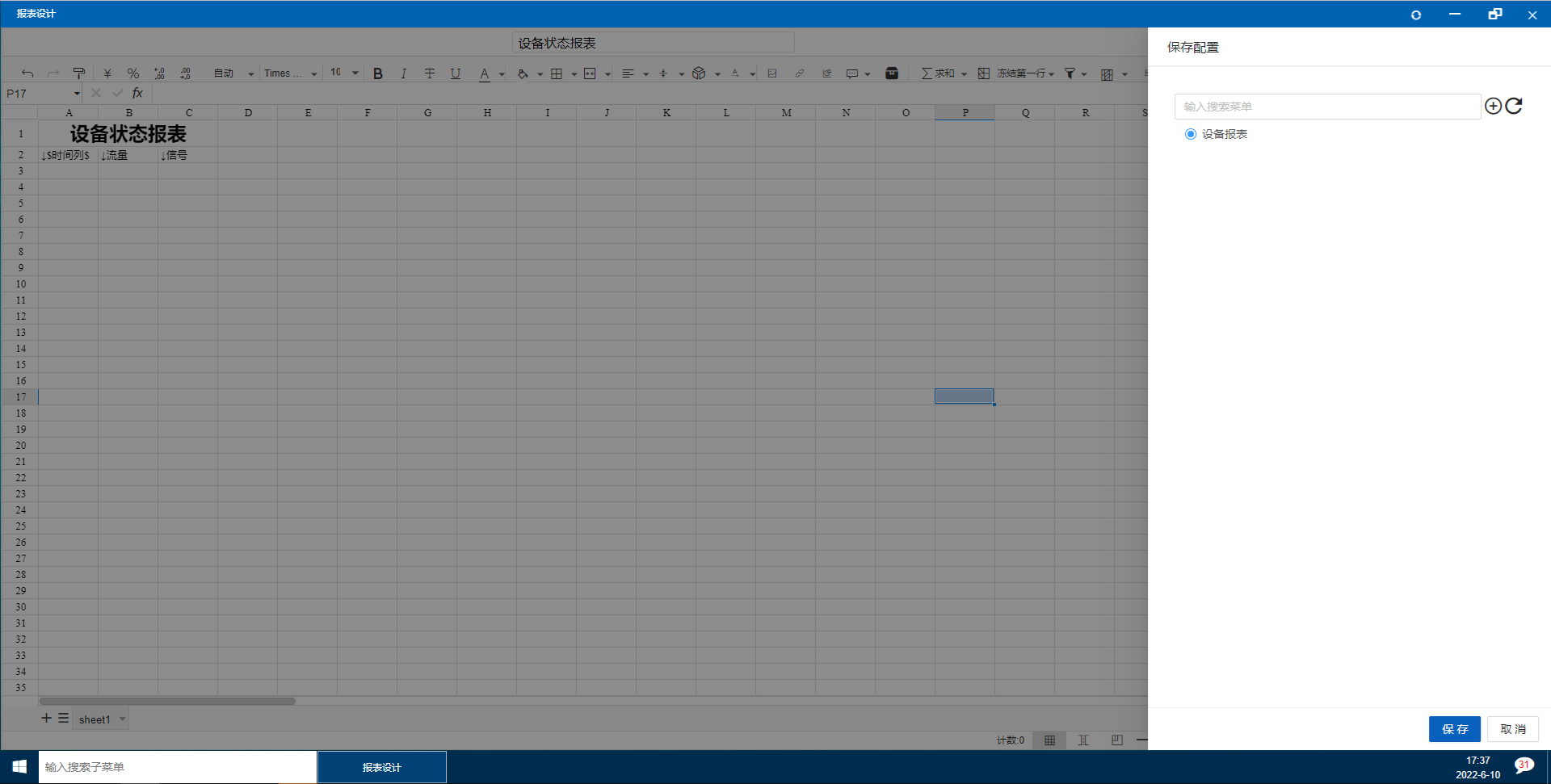Open the Times font family dropdown

[x=290, y=73]
